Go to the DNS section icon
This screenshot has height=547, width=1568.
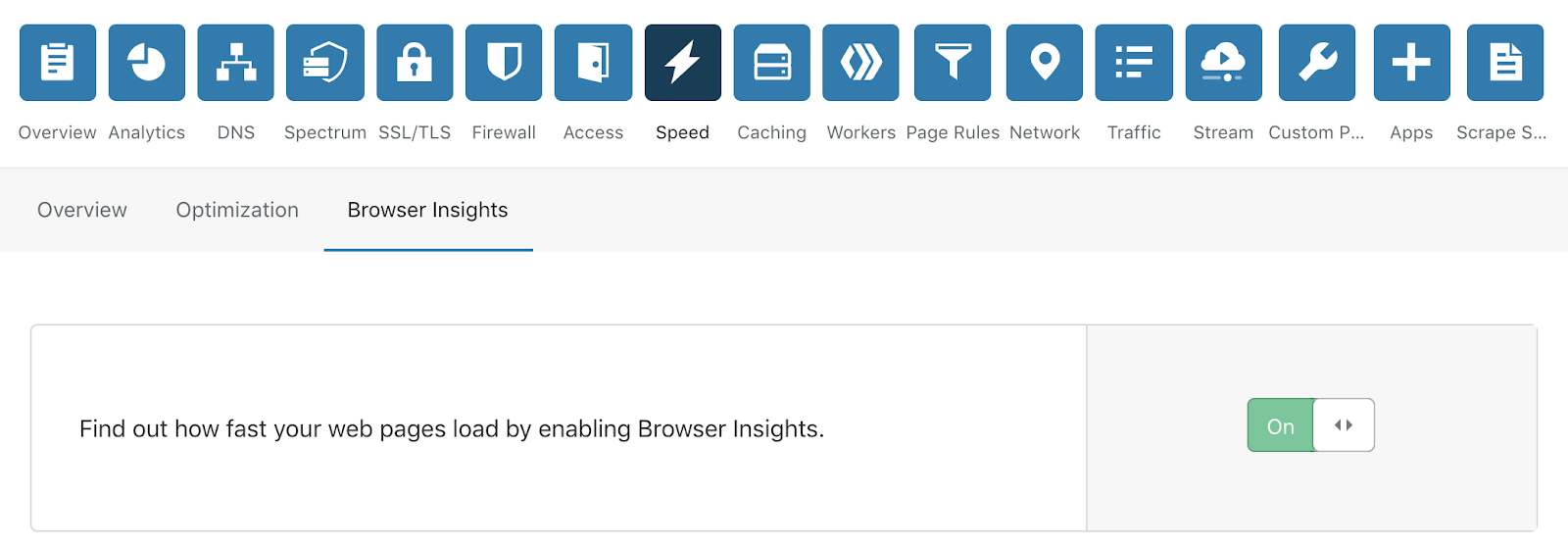pyautogui.click(x=236, y=63)
